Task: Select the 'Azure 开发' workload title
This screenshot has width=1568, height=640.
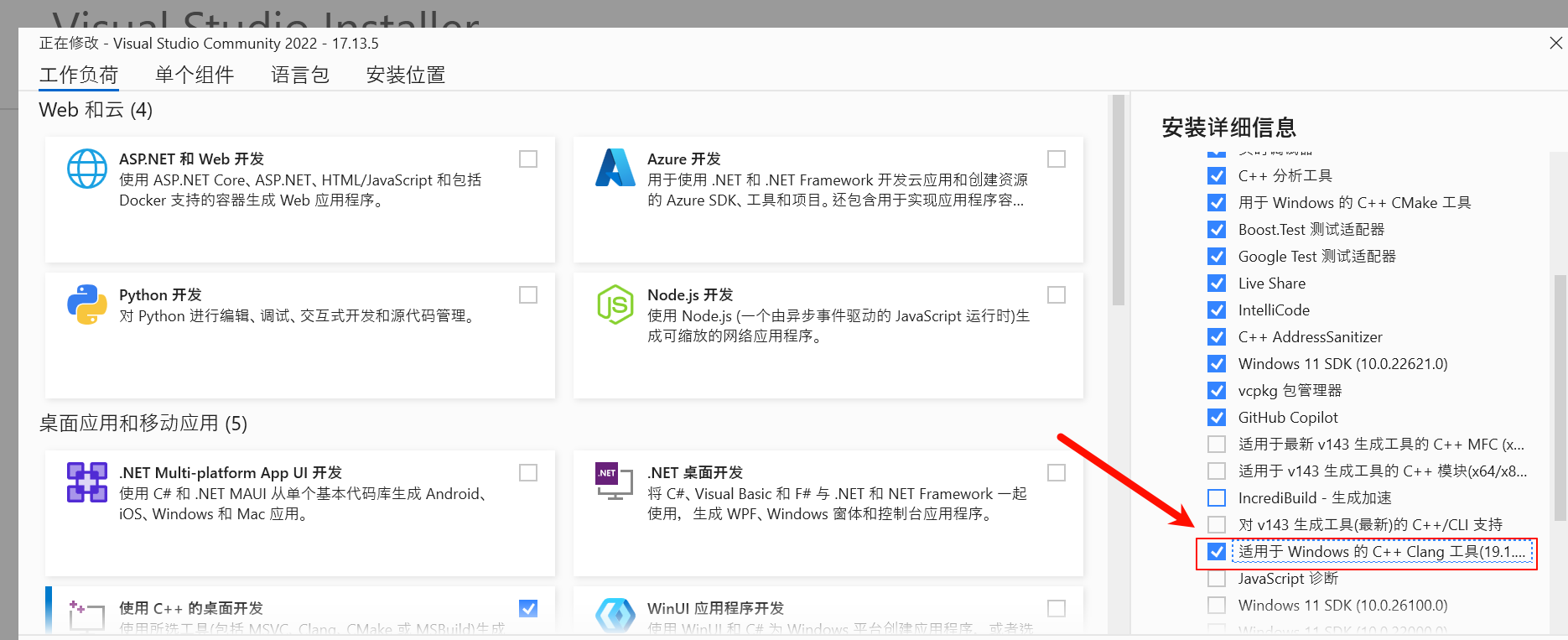Action: coord(684,159)
